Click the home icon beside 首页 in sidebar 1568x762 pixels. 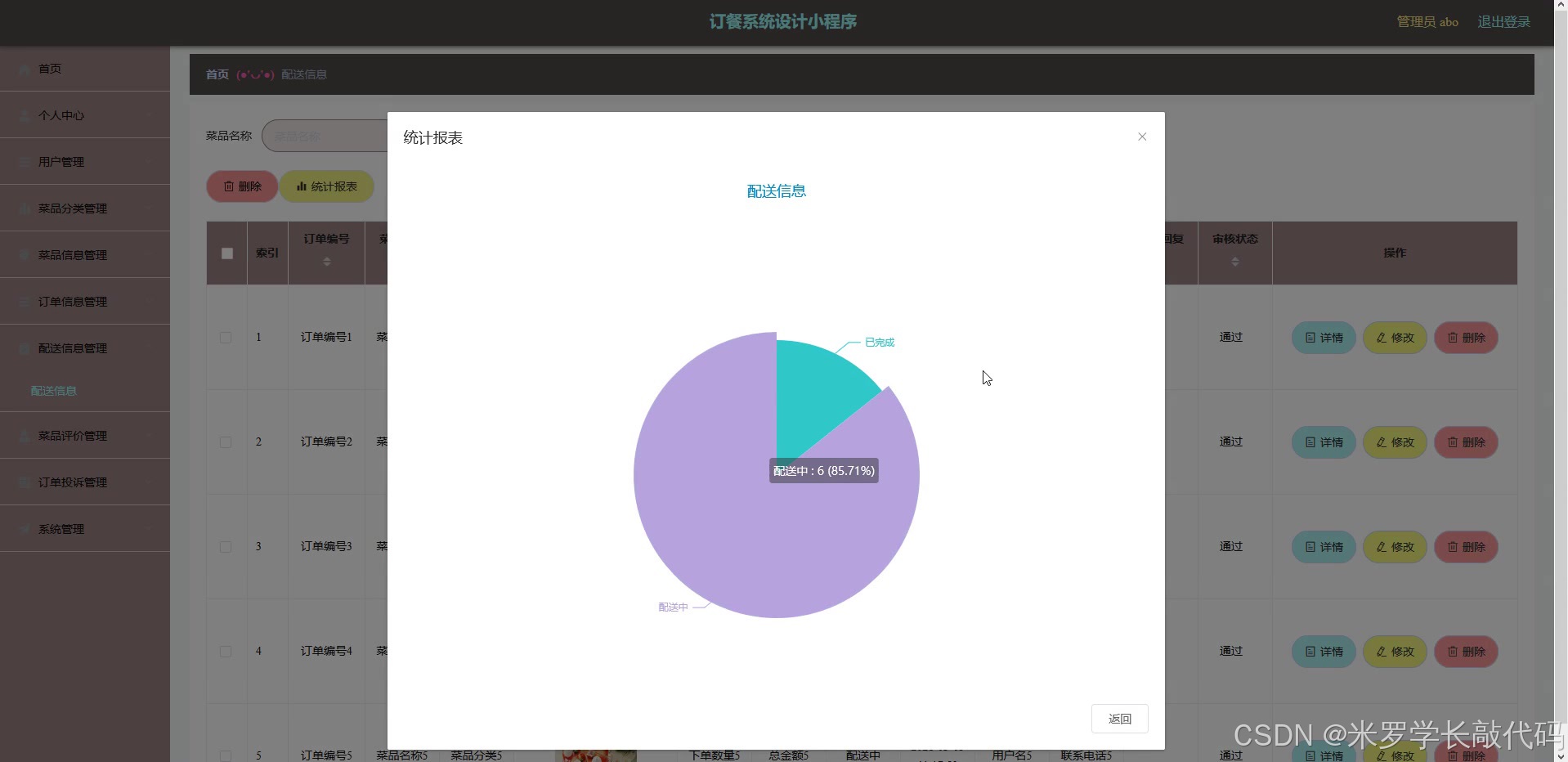pos(23,69)
